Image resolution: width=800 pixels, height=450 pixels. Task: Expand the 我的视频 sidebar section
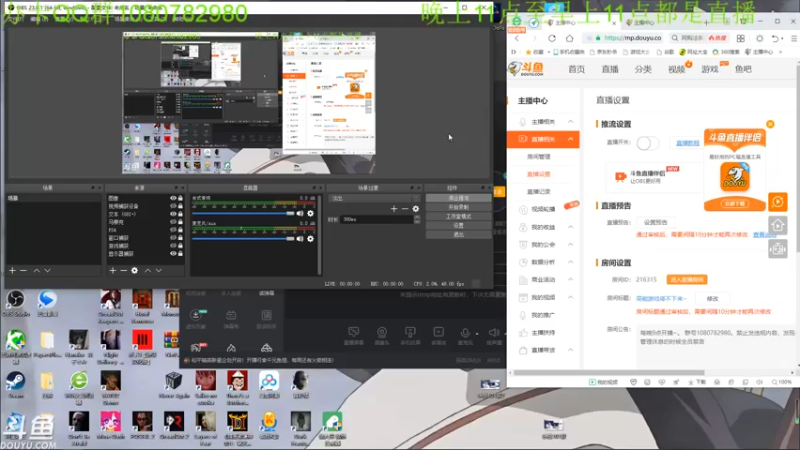(x=570, y=297)
